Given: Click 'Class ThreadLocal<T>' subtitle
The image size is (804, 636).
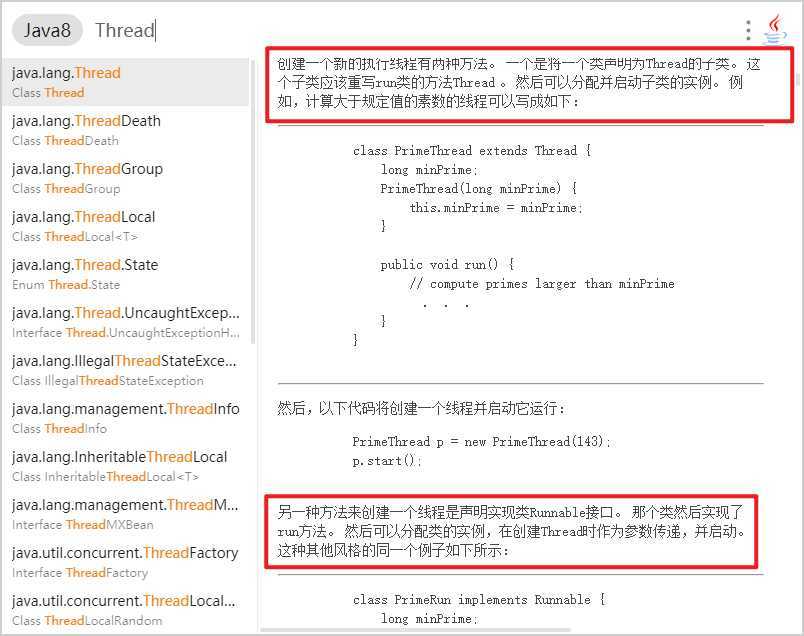Looking at the screenshot, I should pyautogui.click(x=75, y=237).
